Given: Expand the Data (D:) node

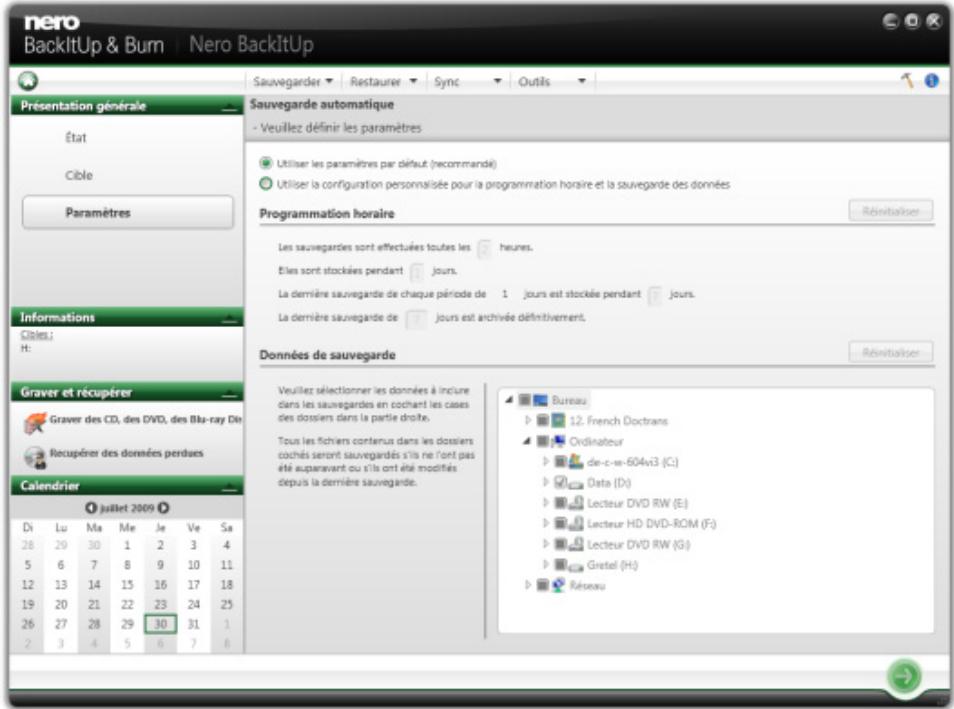Looking at the screenshot, I should pyautogui.click(x=545, y=482).
